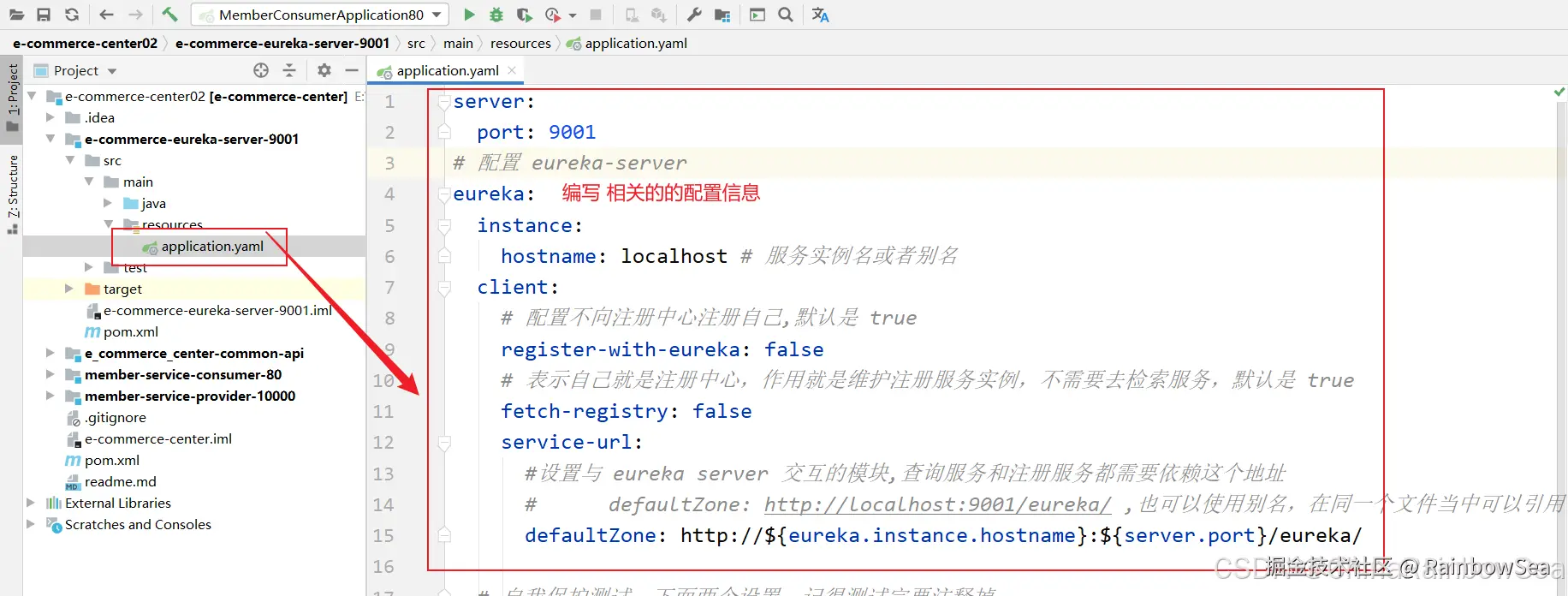Expand the .idea folder
The image size is (1568, 596).
pyautogui.click(x=50, y=117)
